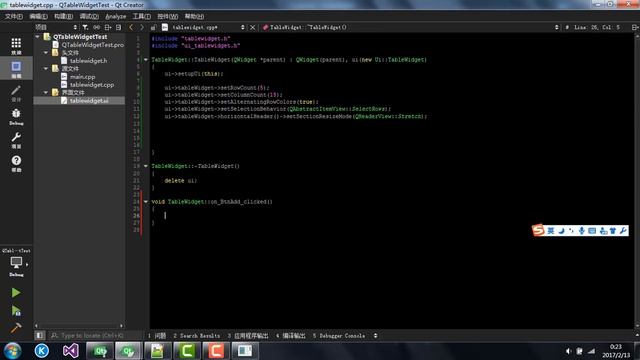This screenshot has width=640, height=360.
Task: Open the Windows Start button
Action: tap(13, 351)
